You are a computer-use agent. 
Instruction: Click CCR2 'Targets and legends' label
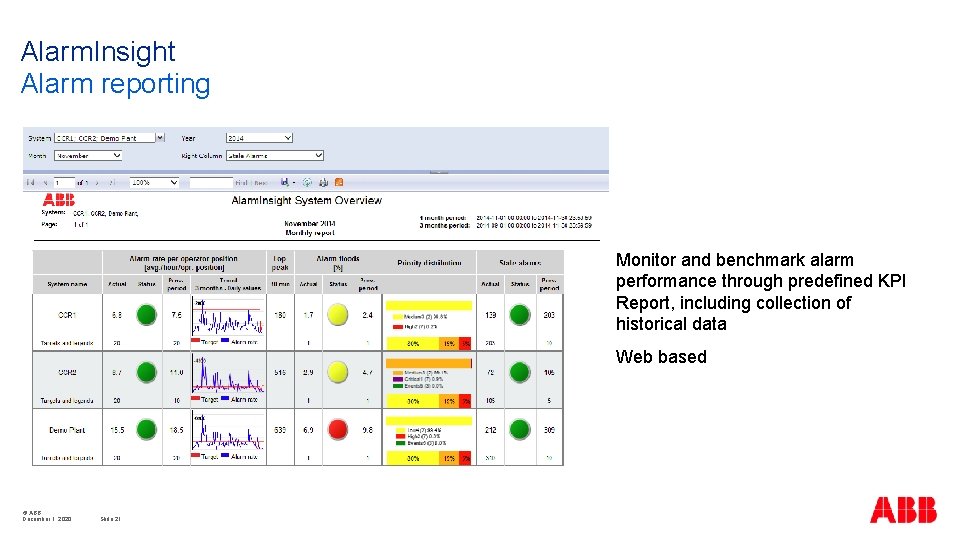67,400
